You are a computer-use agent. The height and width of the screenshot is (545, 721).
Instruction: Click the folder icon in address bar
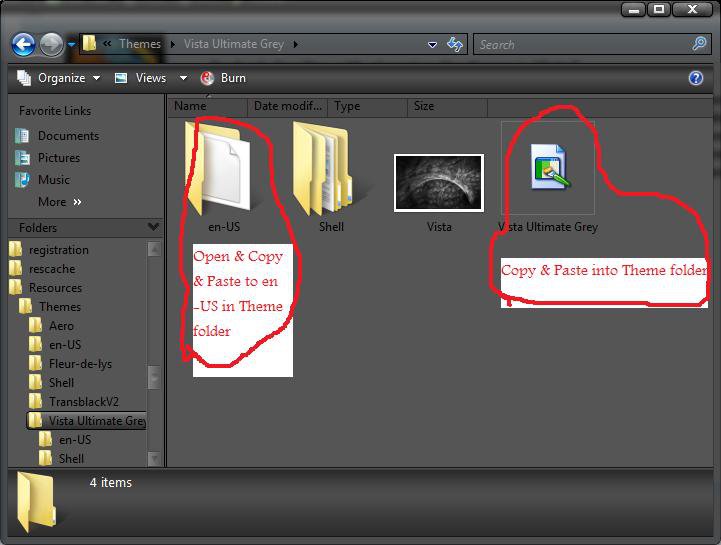(x=89, y=44)
